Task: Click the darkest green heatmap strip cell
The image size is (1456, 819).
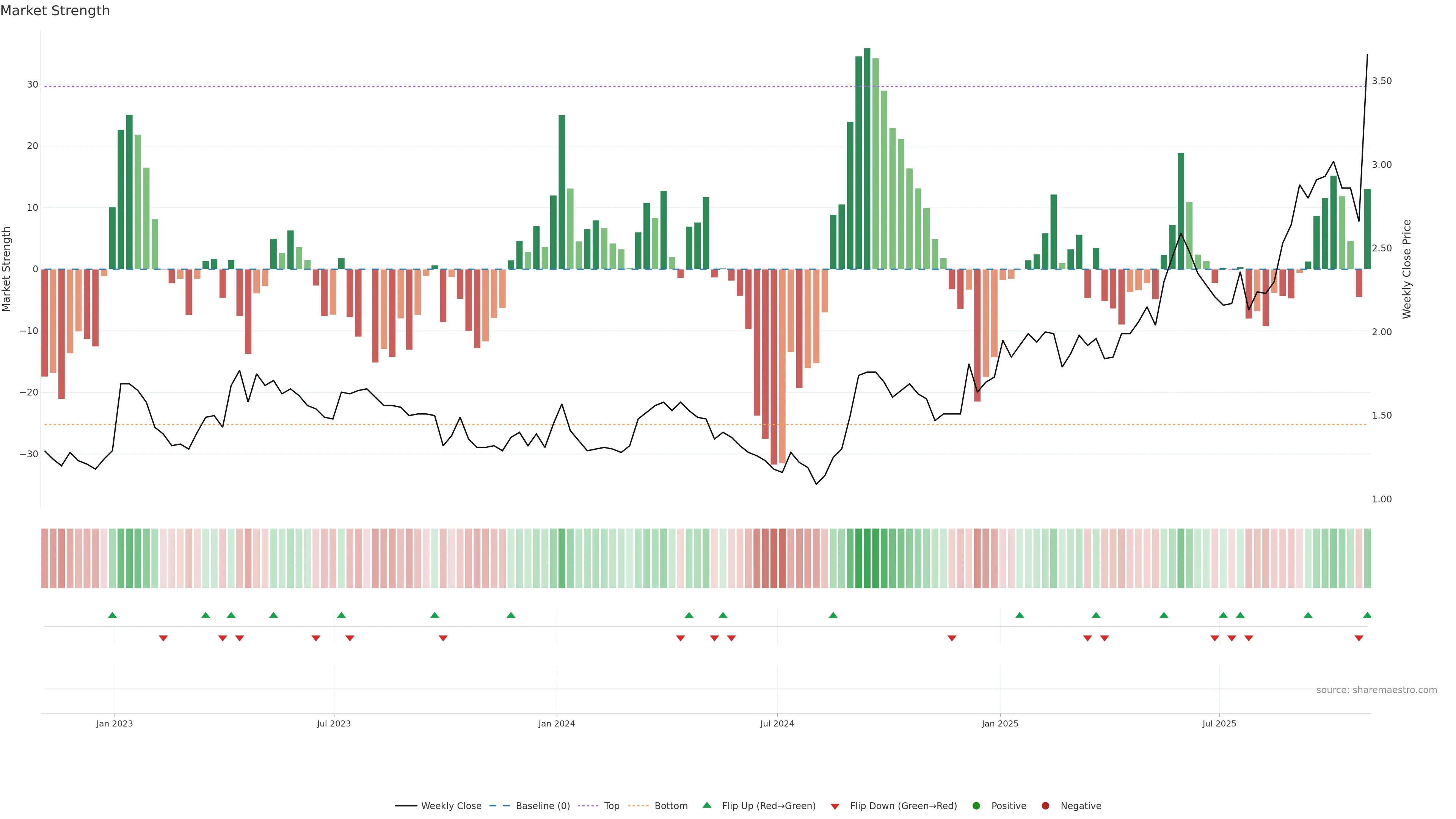Action: click(867, 559)
